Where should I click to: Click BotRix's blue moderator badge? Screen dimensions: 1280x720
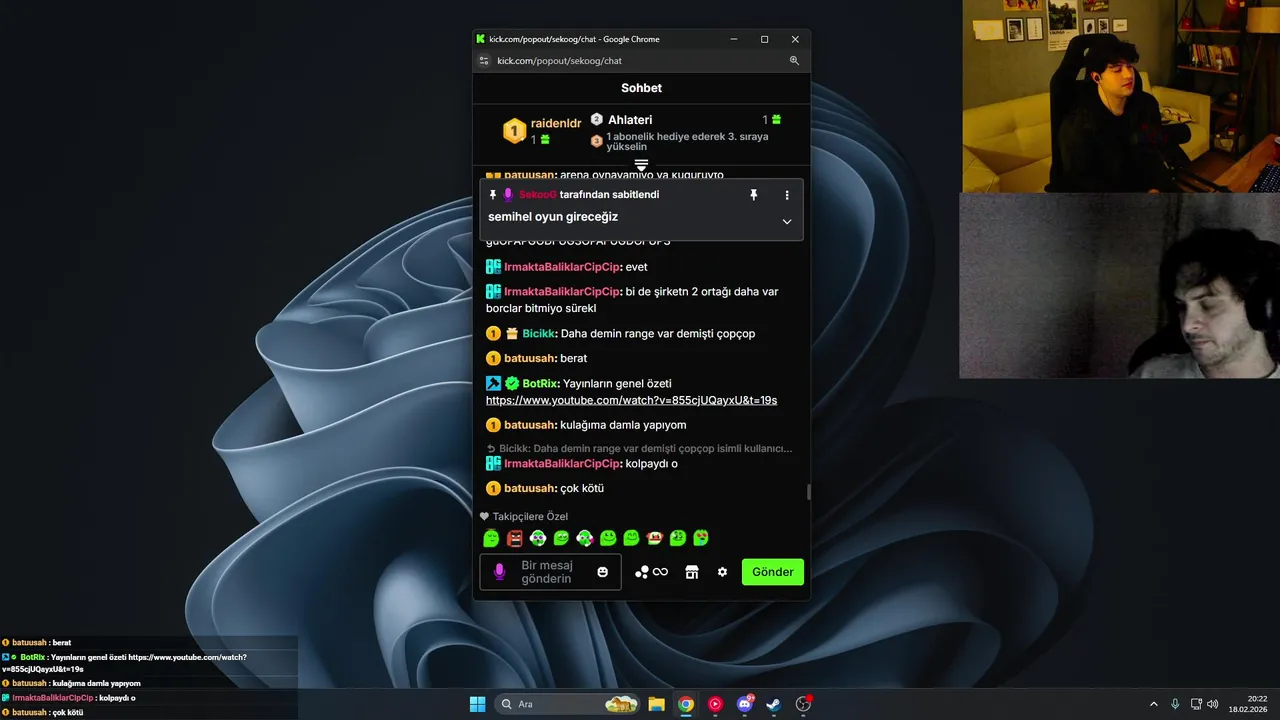[493, 383]
